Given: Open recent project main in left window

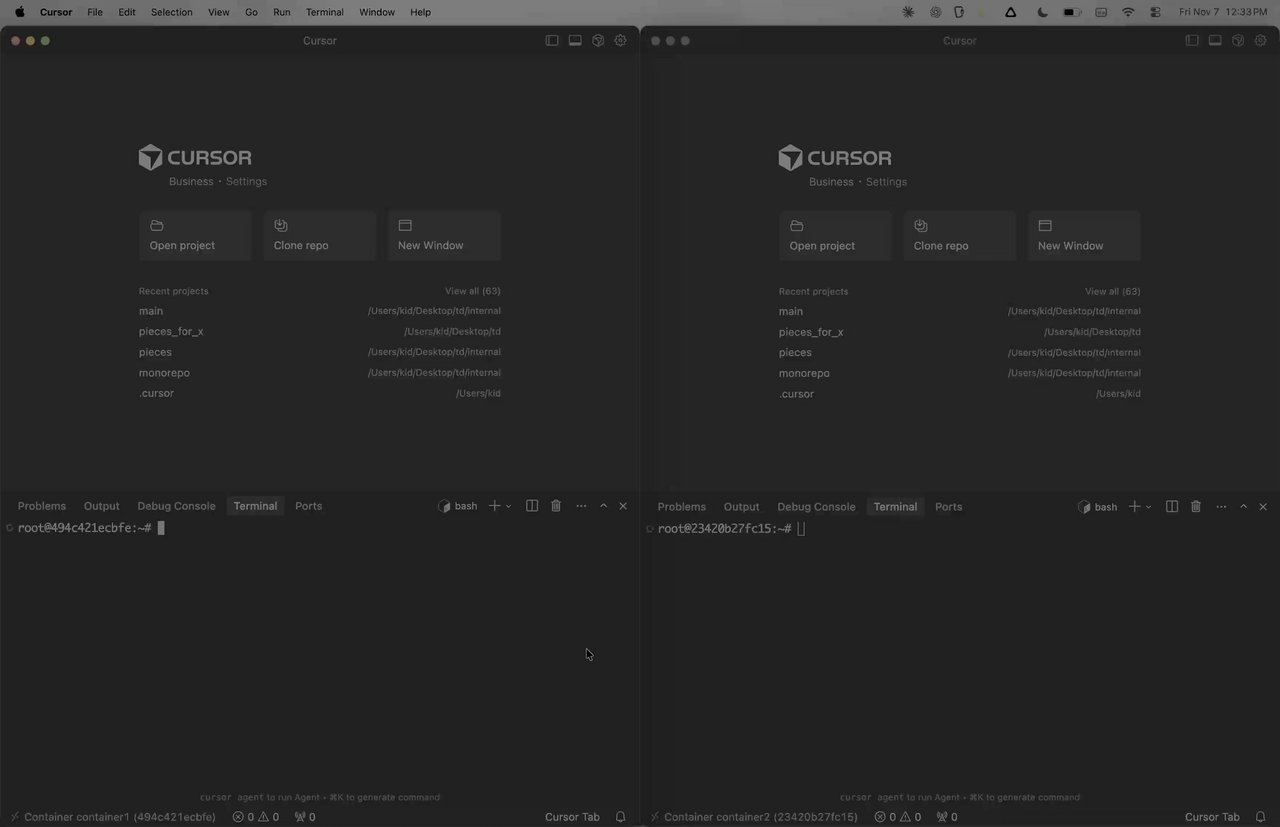Looking at the screenshot, I should [x=320, y=311].
